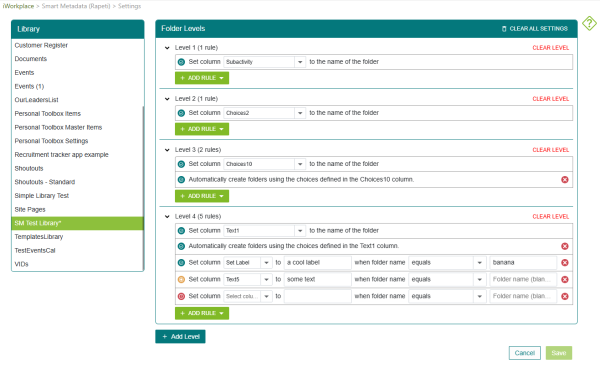This screenshot has width=600, height=373.
Task: Delete the empty 'Select column' rule
Action: click(x=565, y=296)
